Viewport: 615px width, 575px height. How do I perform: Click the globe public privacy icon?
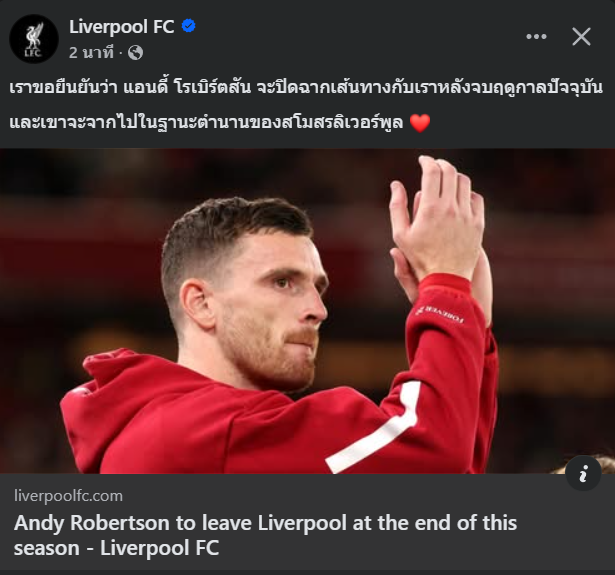pos(135,53)
